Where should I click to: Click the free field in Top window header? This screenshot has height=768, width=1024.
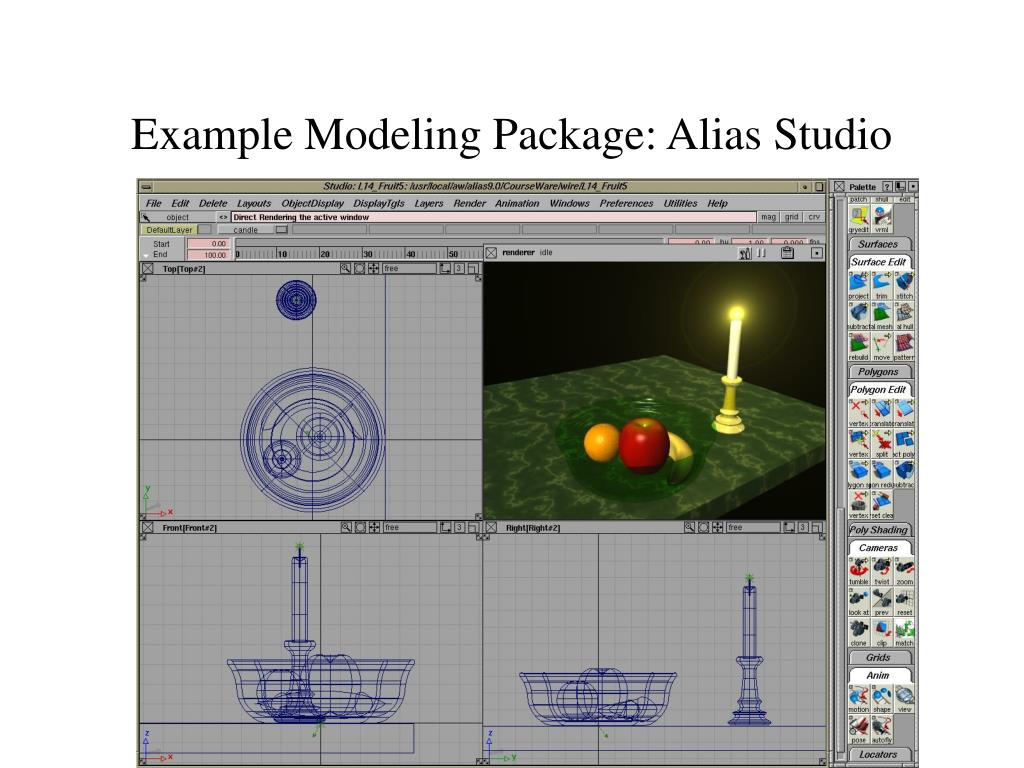409,268
